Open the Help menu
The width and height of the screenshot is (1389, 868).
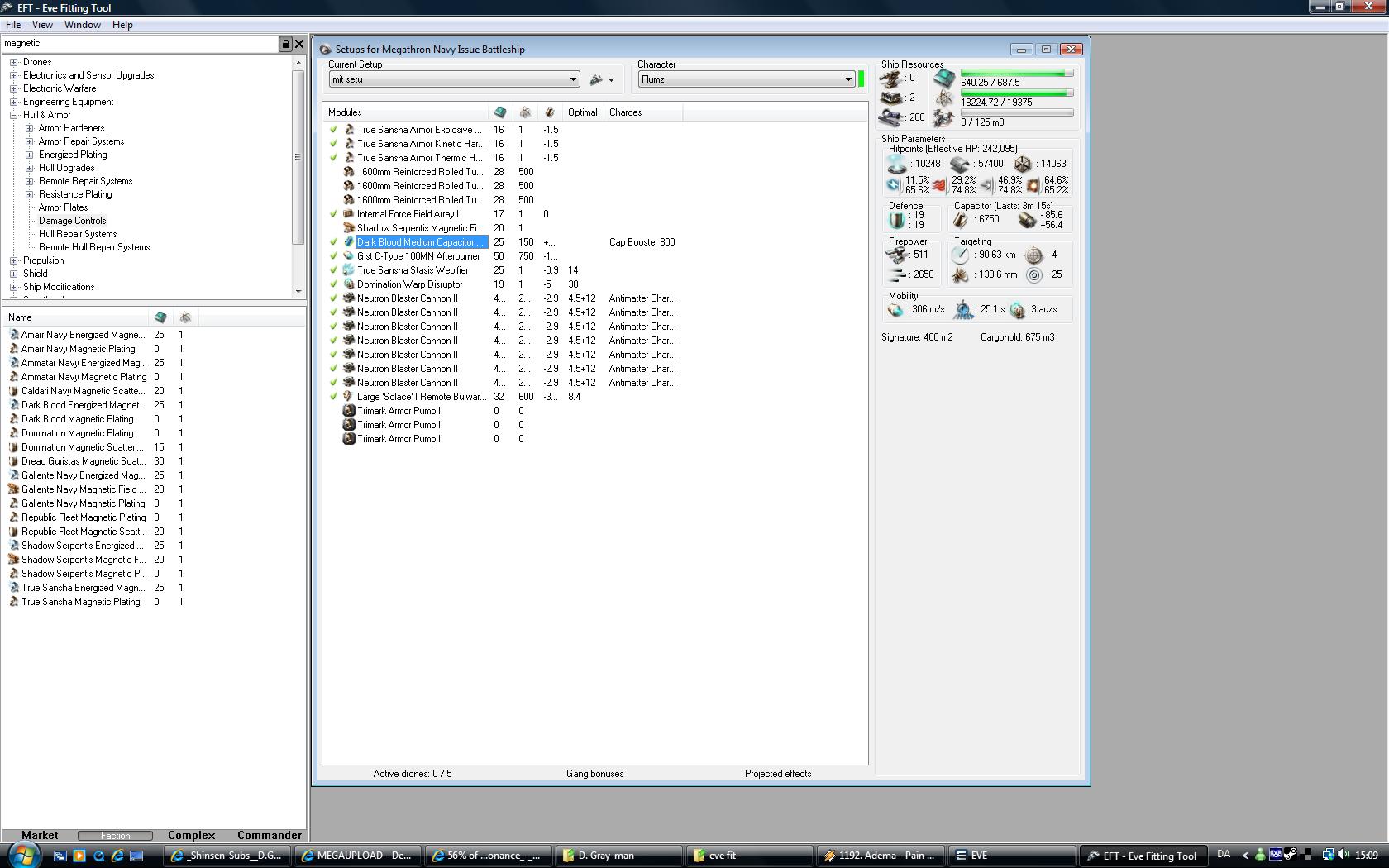pos(122,25)
